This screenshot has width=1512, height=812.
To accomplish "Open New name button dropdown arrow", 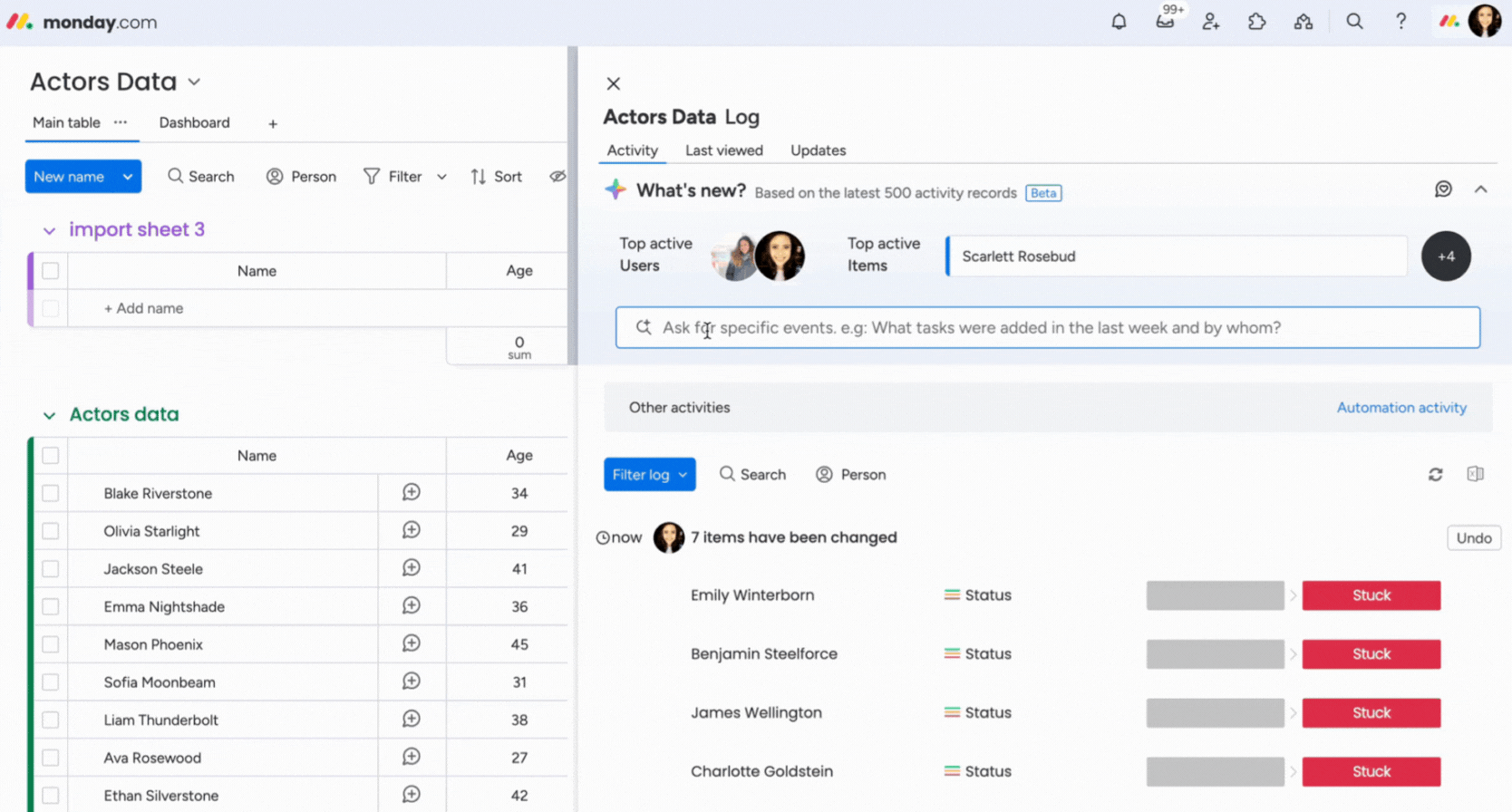I will click(128, 177).
